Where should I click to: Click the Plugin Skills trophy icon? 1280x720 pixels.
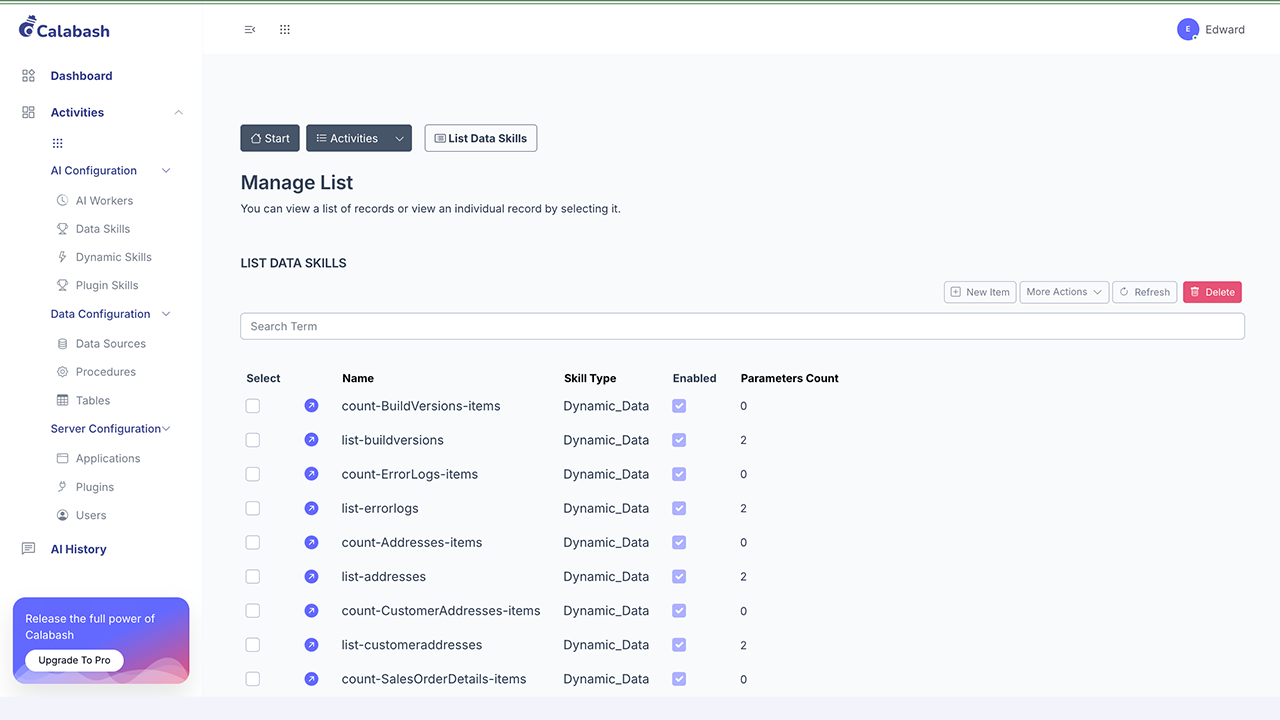[x=62, y=285]
